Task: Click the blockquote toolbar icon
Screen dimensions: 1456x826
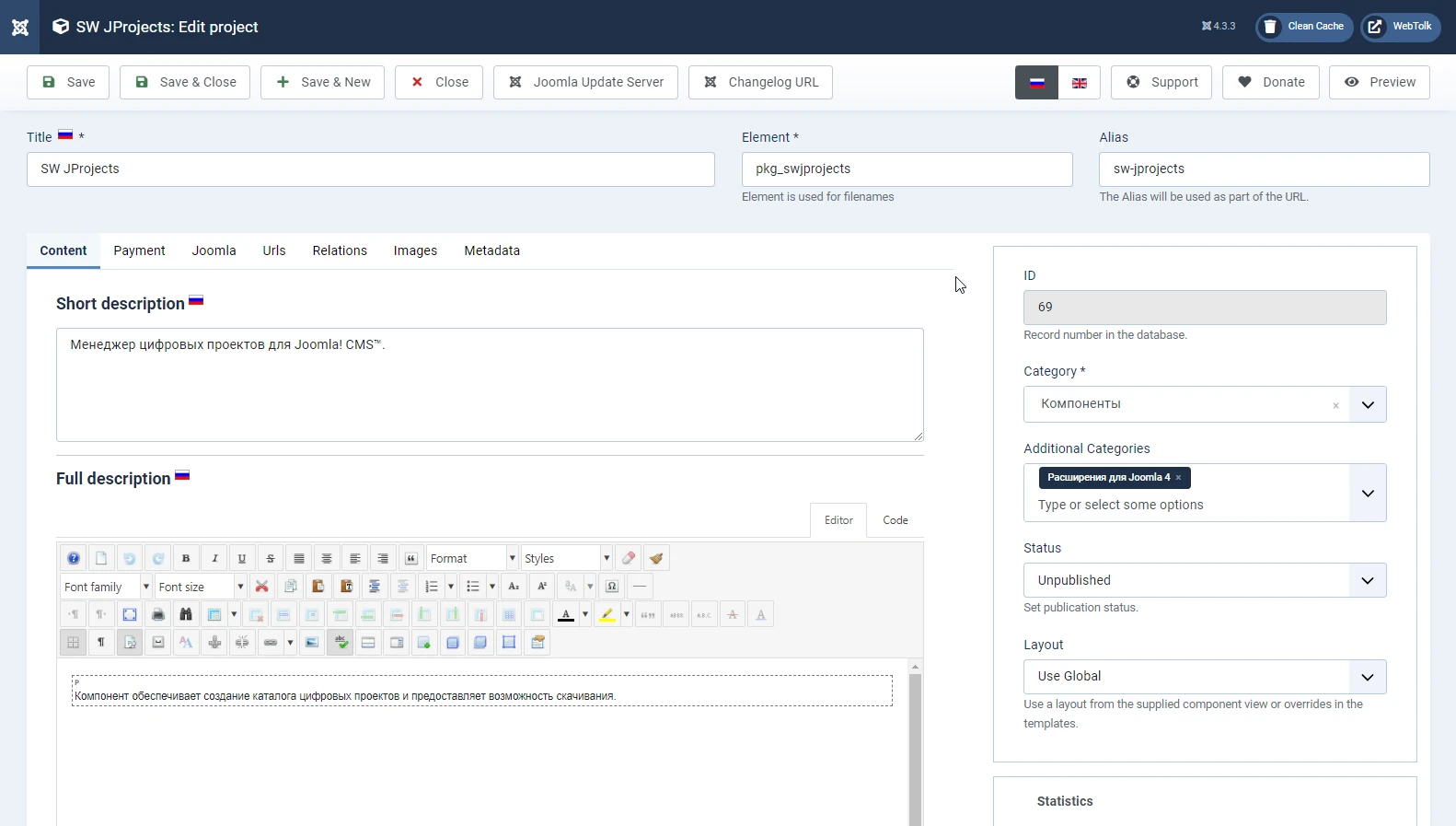Action: tap(411, 558)
